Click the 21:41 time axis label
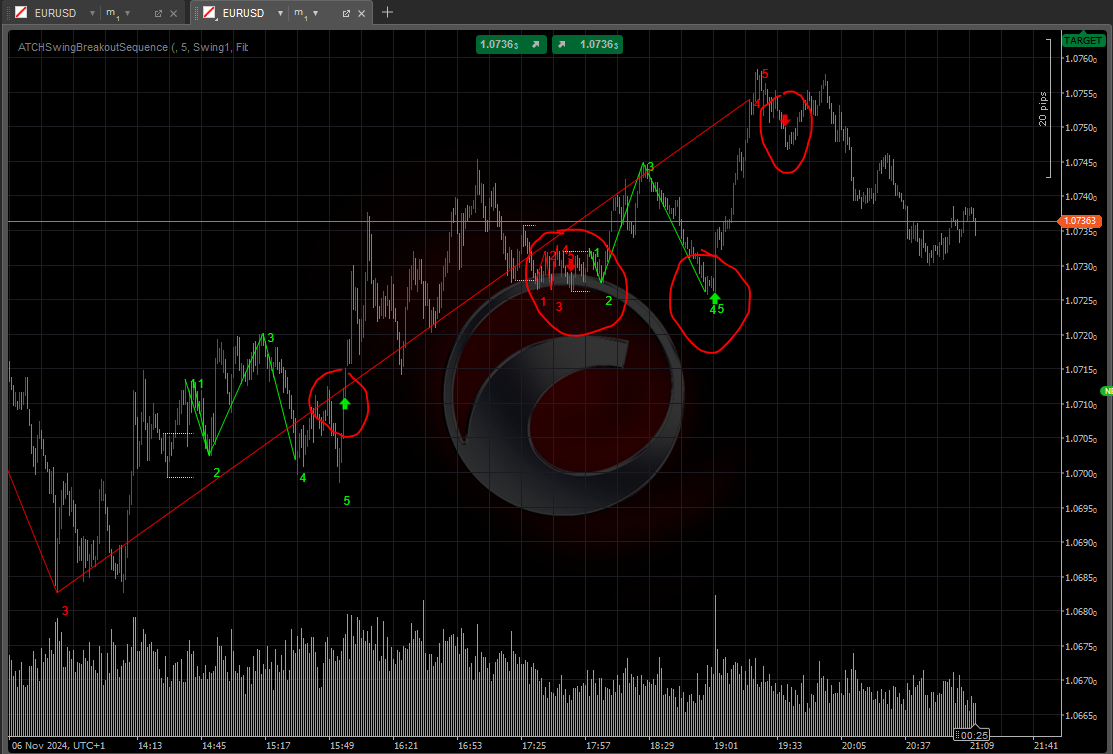The image size is (1113, 754). click(x=1046, y=745)
